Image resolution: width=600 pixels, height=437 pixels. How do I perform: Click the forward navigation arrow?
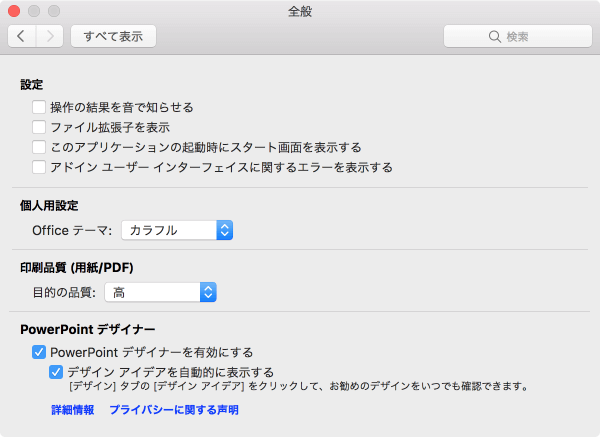point(50,36)
